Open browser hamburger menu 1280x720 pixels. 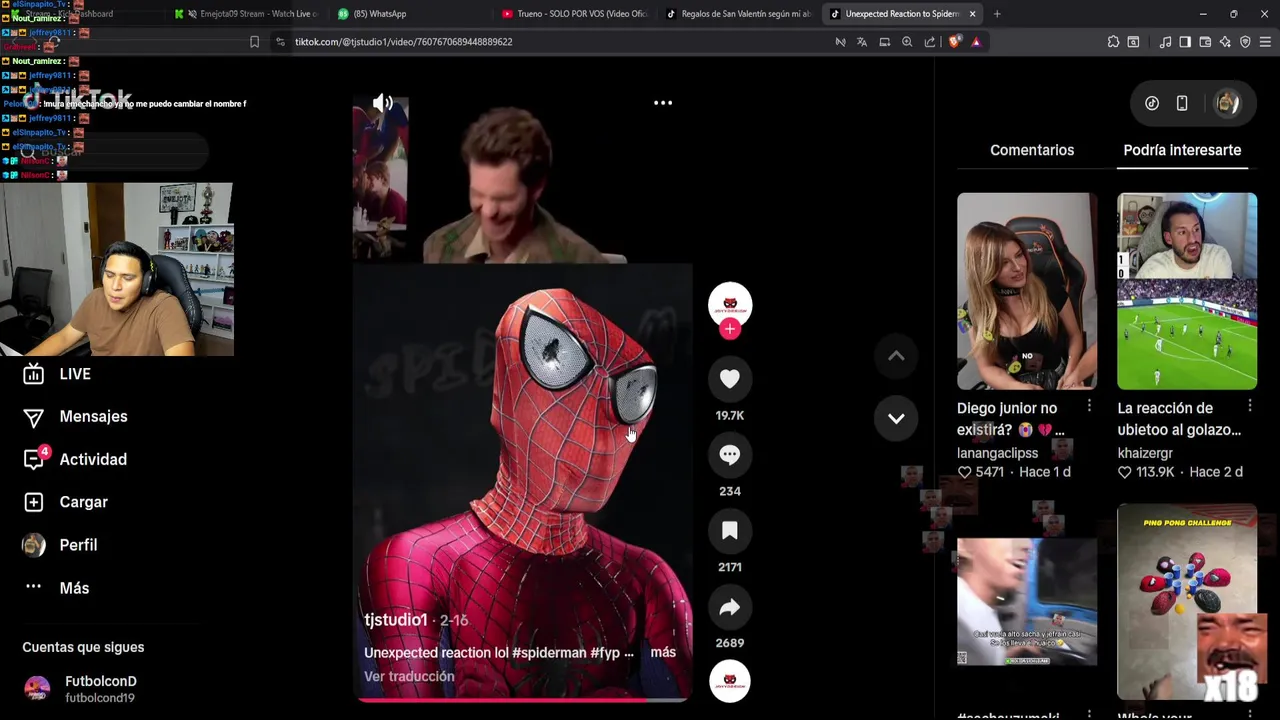coord(1265,42)
